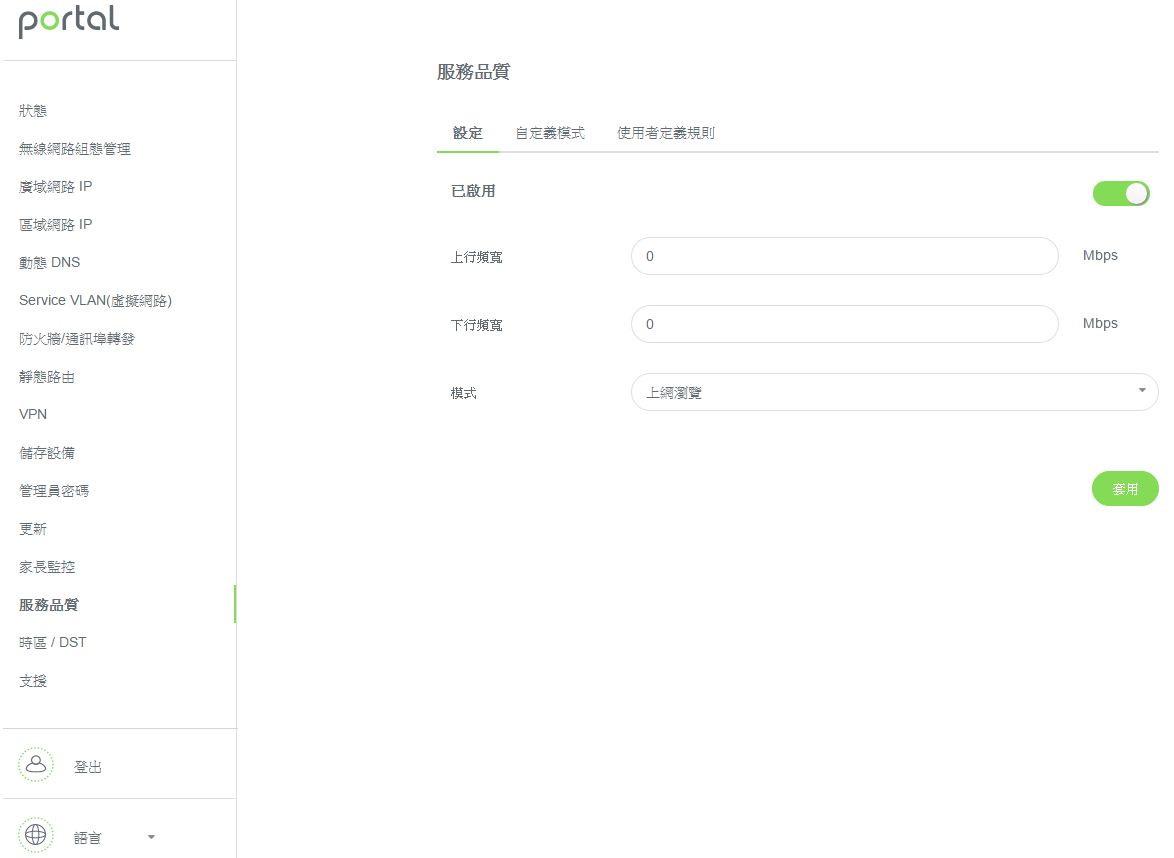The width and height of the screenshot is (1174, 858).
Task: Open 動態 DNS page
Action: click(x=49, y=263)
